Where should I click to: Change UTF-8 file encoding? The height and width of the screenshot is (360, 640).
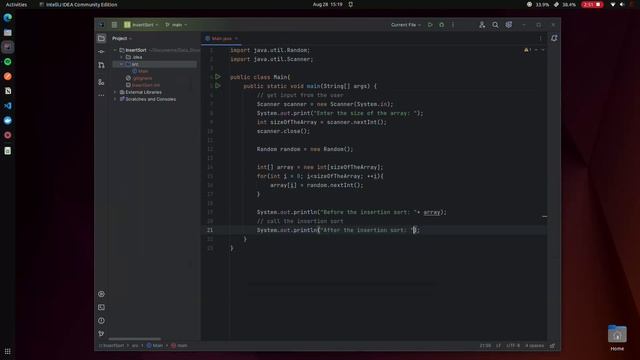tap(513, 345)
